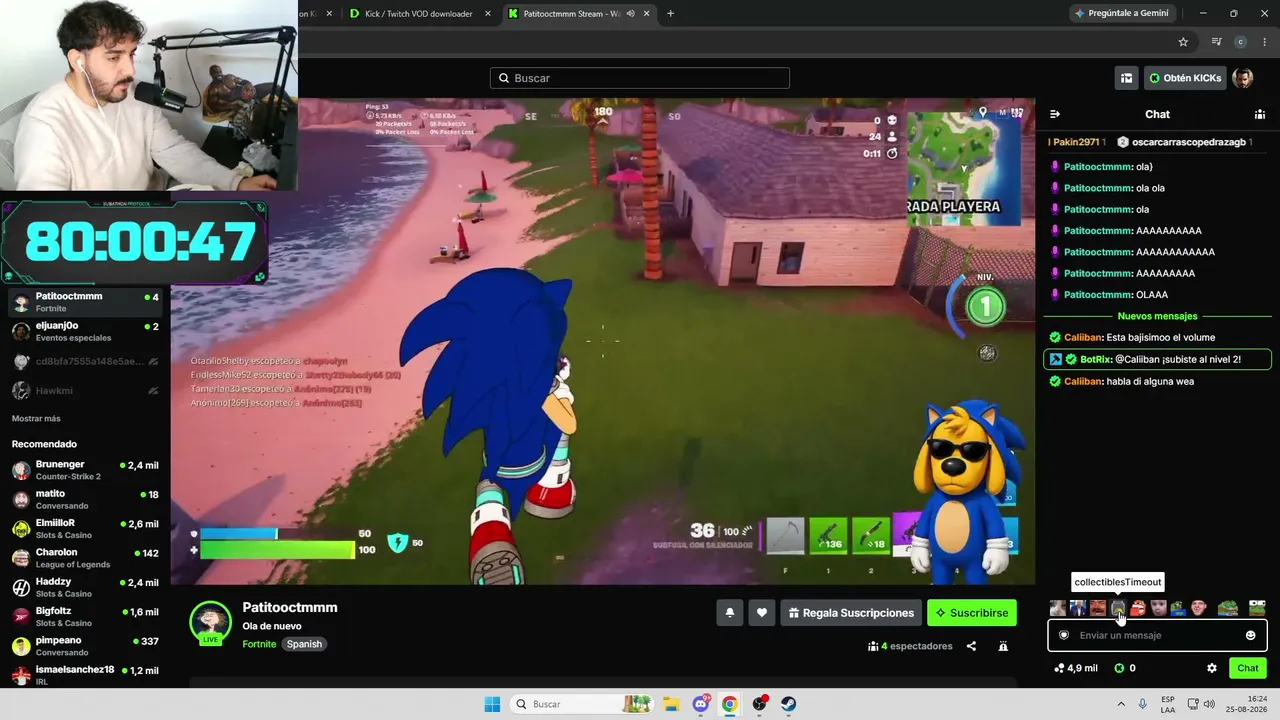
Task: Jump to Nuevos mensajes in chat
Action: pyautogui.click(x=1157, y=316)
